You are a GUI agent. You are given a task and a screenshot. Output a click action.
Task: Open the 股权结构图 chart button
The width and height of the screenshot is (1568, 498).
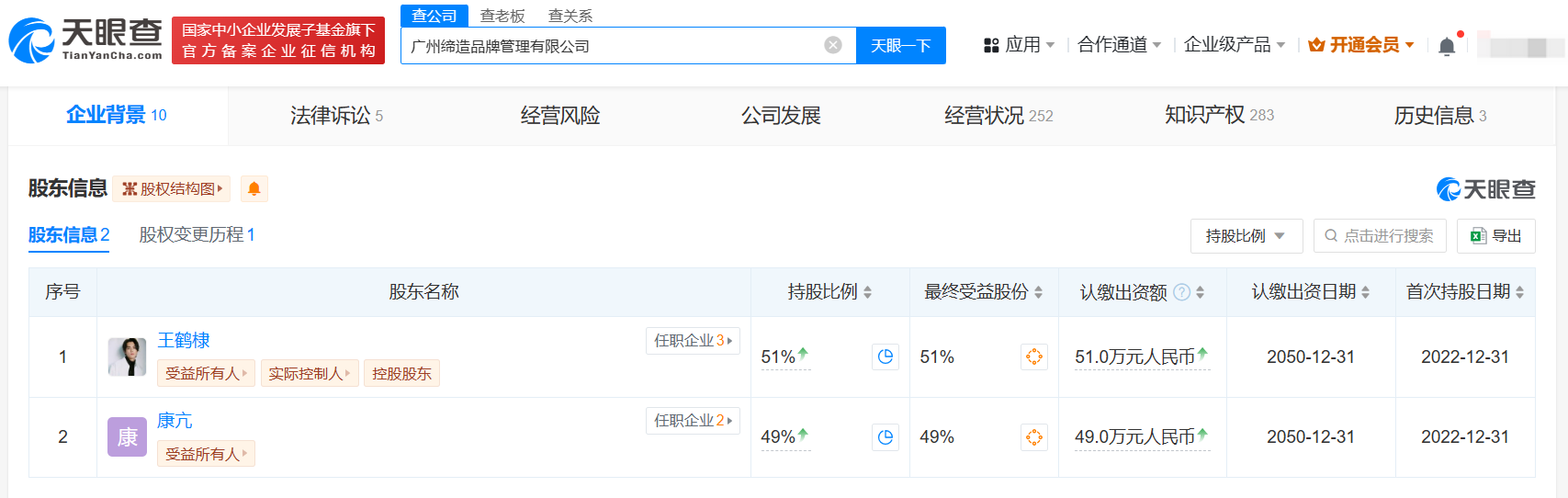click(x=173, y=188)
